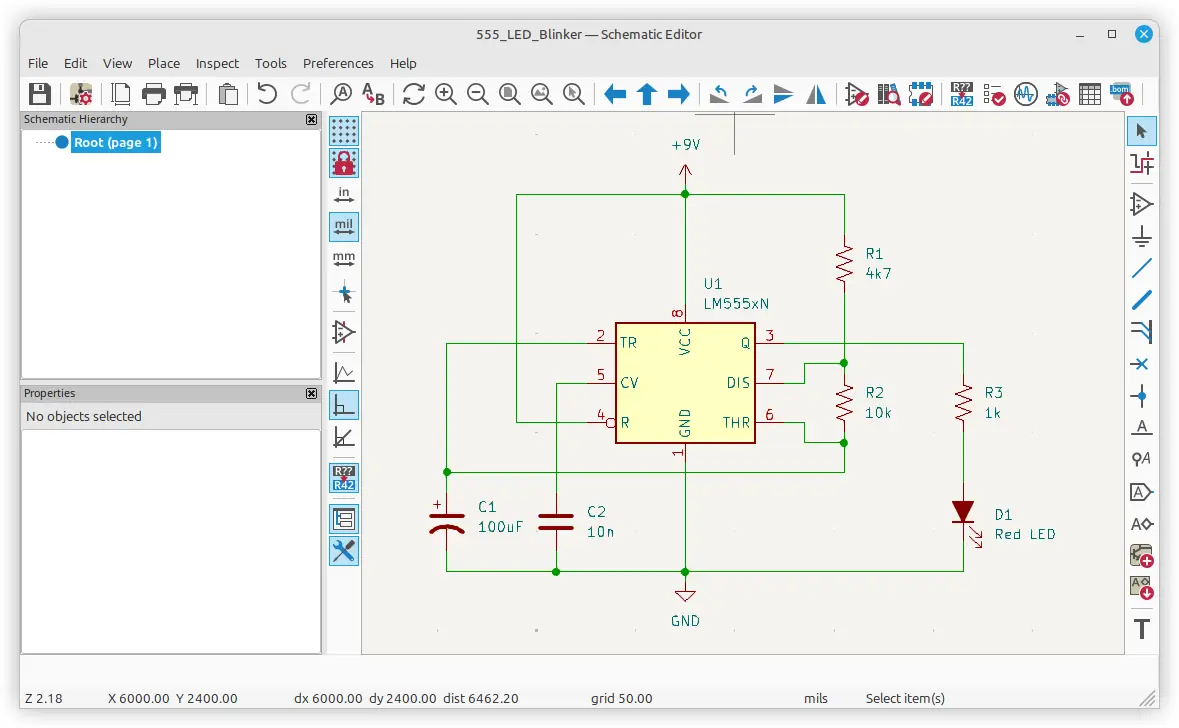
Task: Open the Place menu
Action: coord(164,63)
